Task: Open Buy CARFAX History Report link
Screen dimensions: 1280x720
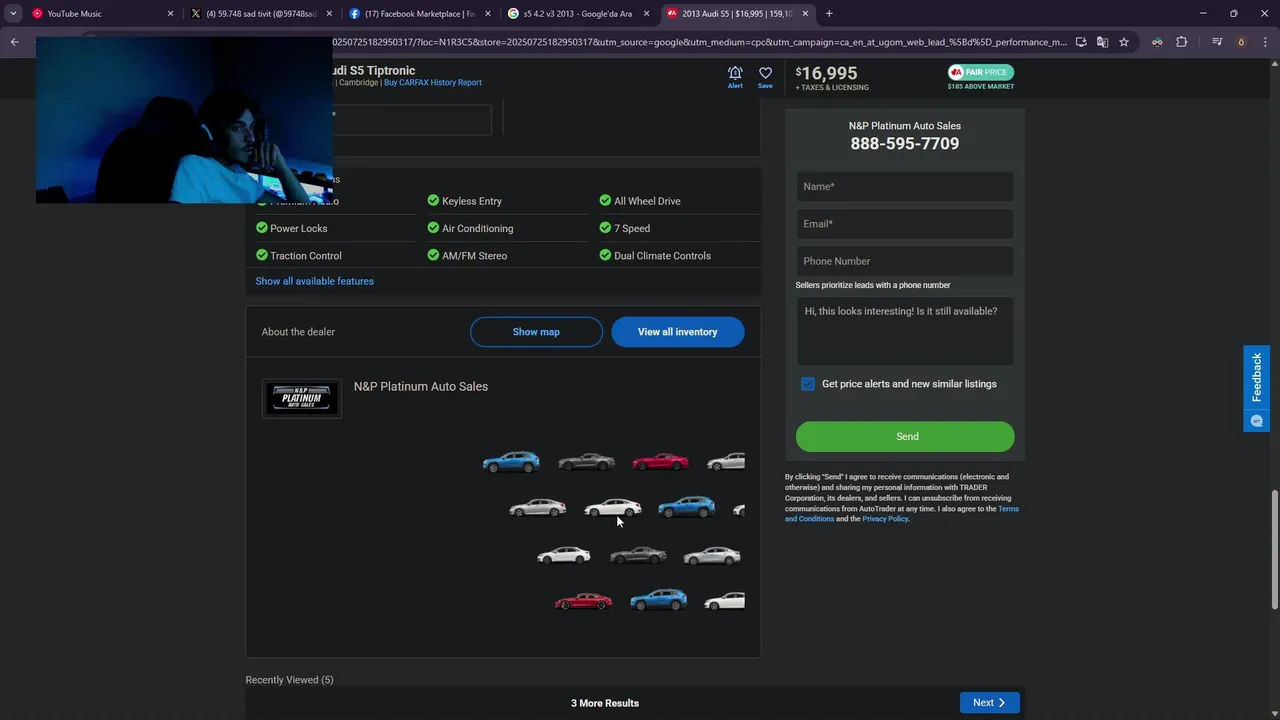Action: click(x=433, y=83)
